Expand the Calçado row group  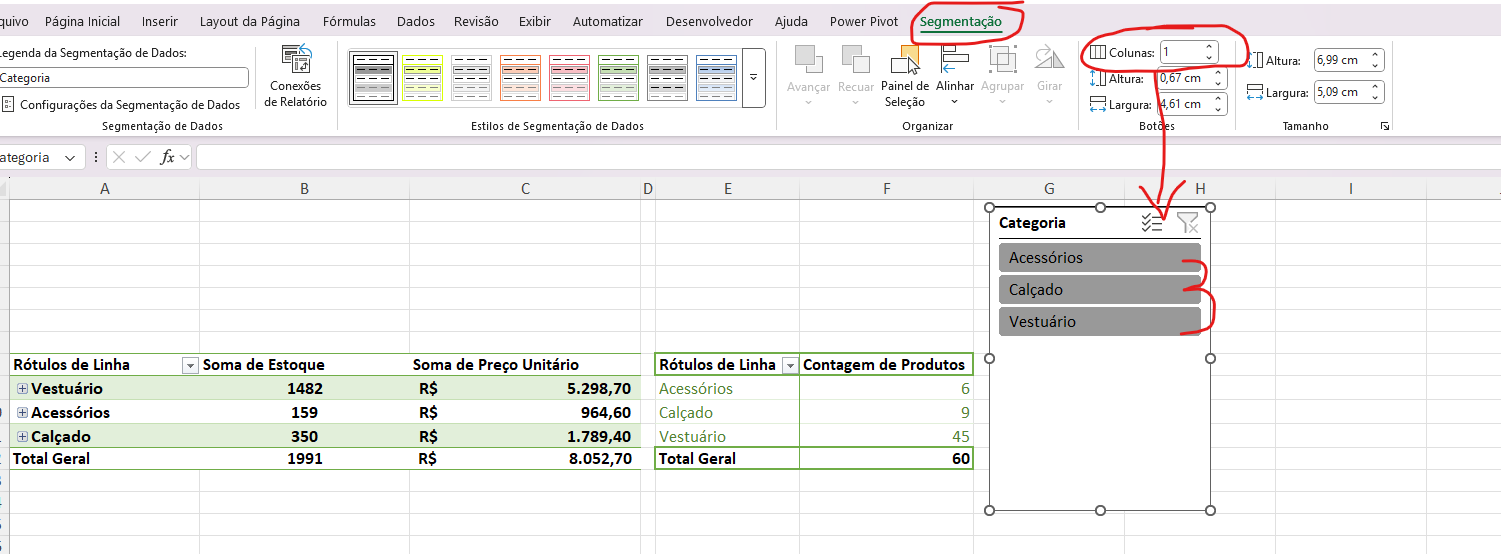pyautogui.click(x=22, y=437)
